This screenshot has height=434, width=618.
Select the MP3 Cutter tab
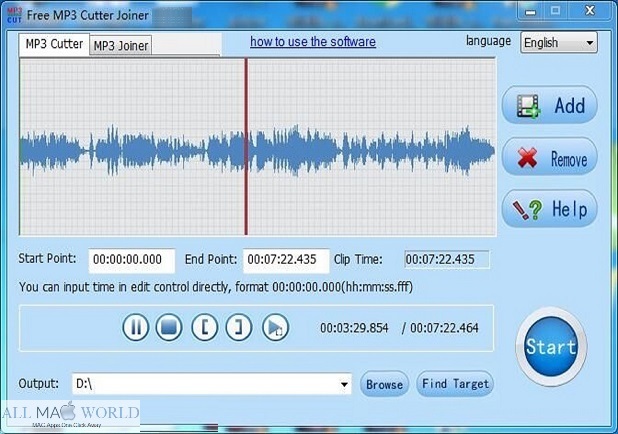54,44
